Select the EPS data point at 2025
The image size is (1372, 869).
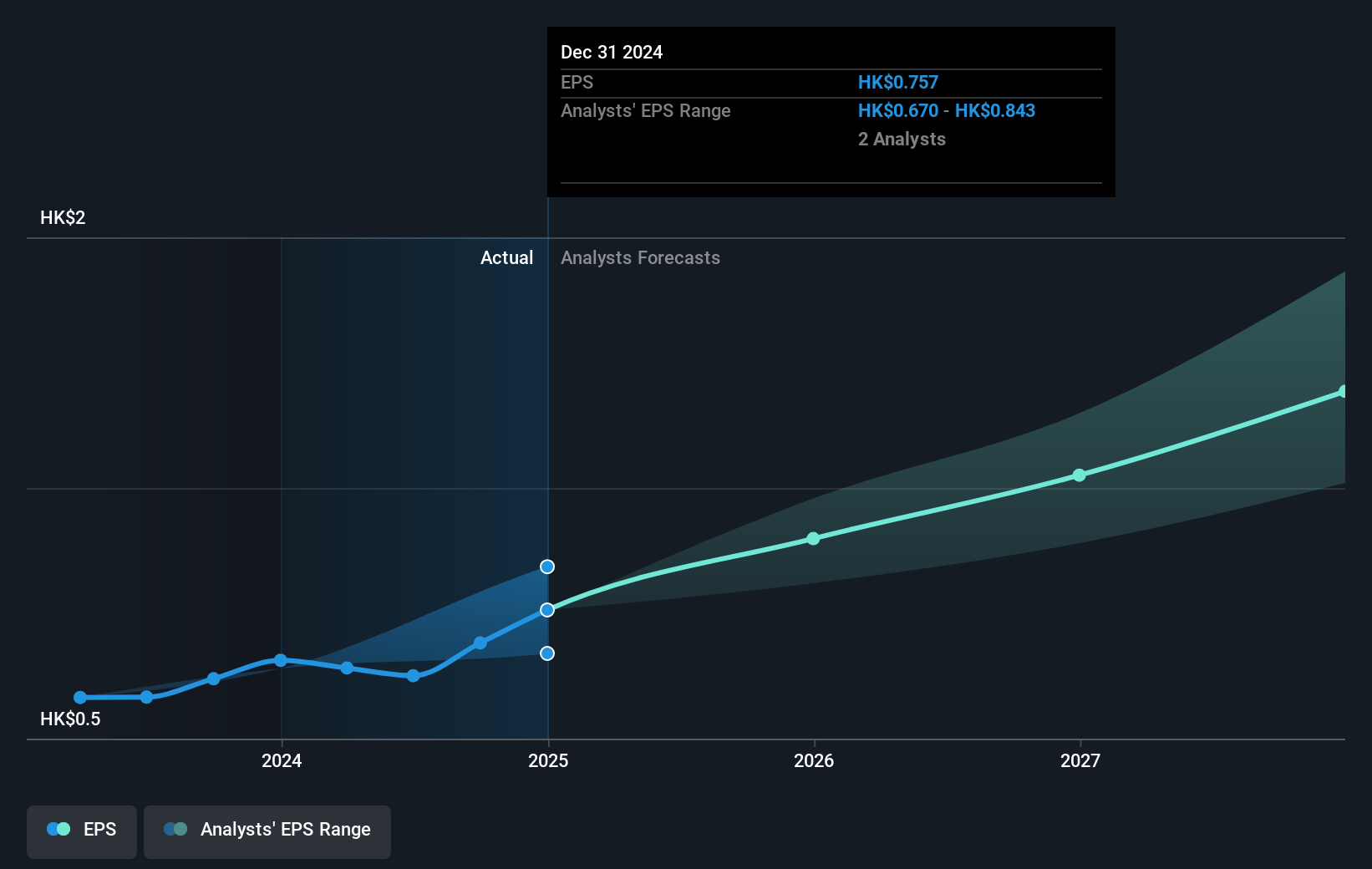click(547, 610)
